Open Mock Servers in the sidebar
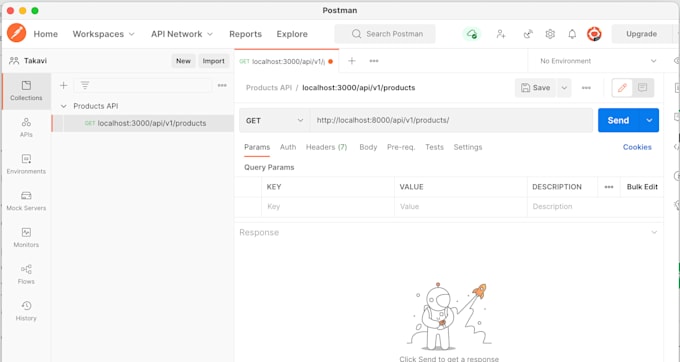 (26, 201)
